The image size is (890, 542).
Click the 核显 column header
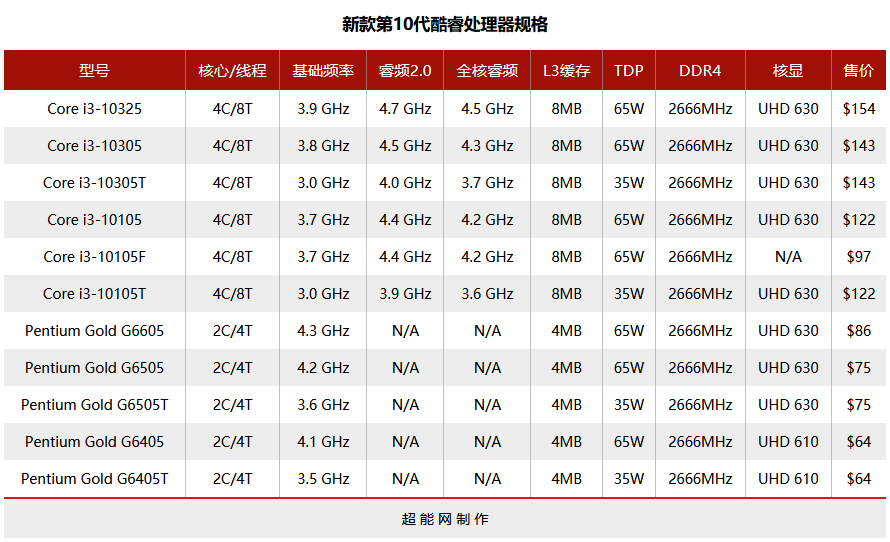coord(788,70)
